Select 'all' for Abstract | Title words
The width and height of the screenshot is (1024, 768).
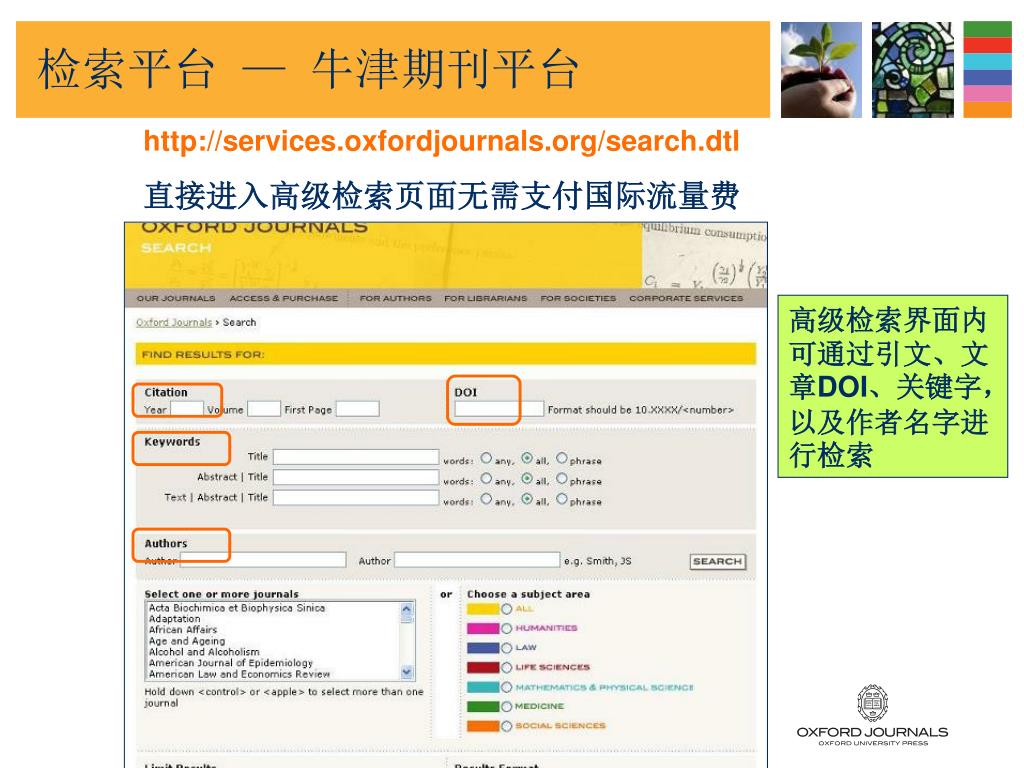coord(527,479)
